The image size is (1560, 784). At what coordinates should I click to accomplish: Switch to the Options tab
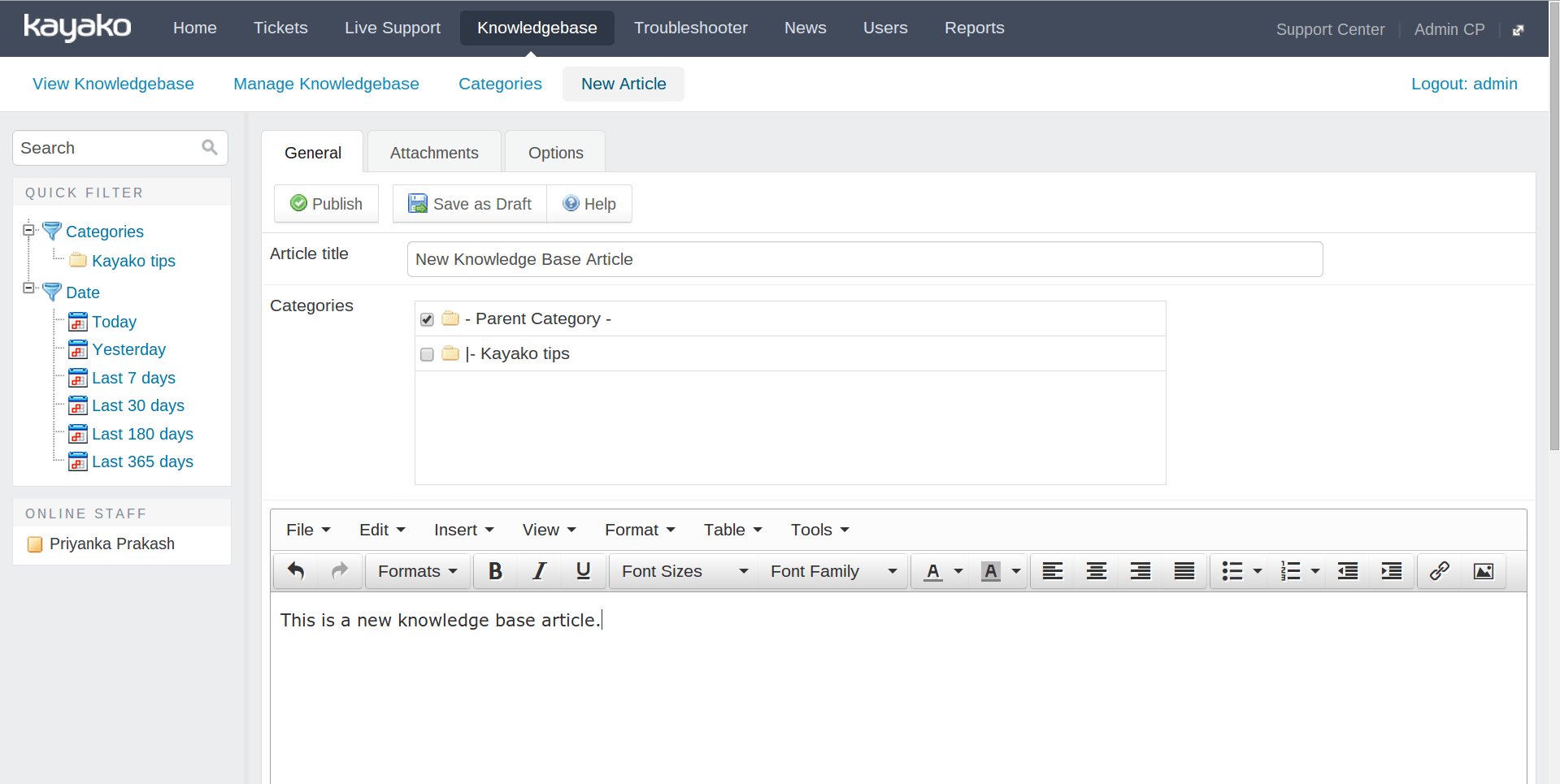[555, 153]
